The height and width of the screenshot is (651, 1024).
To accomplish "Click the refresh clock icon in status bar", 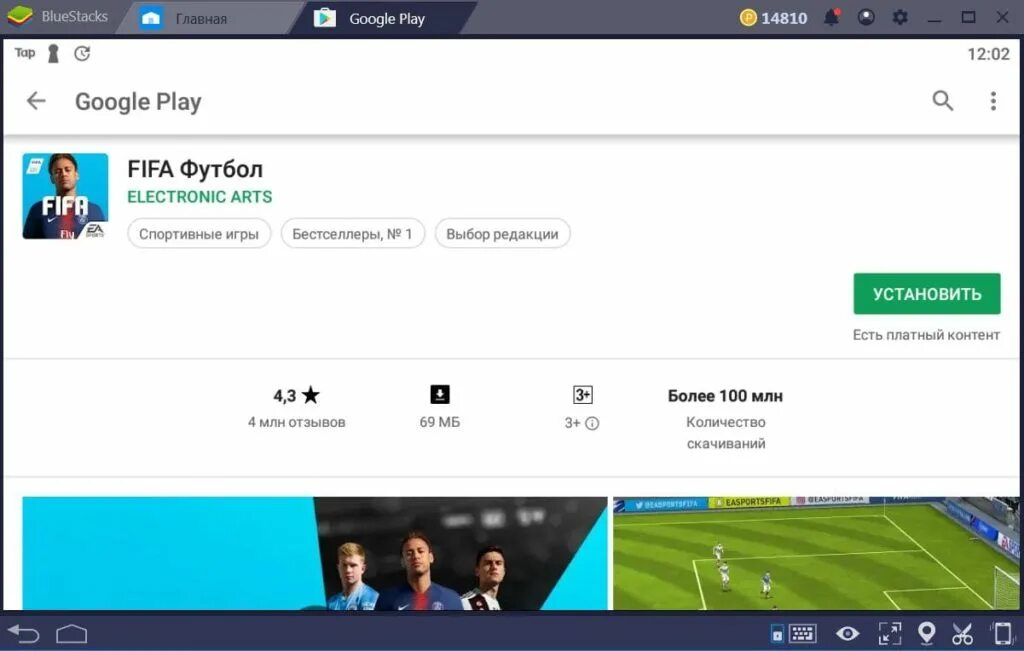I will (x=82, y=54).
